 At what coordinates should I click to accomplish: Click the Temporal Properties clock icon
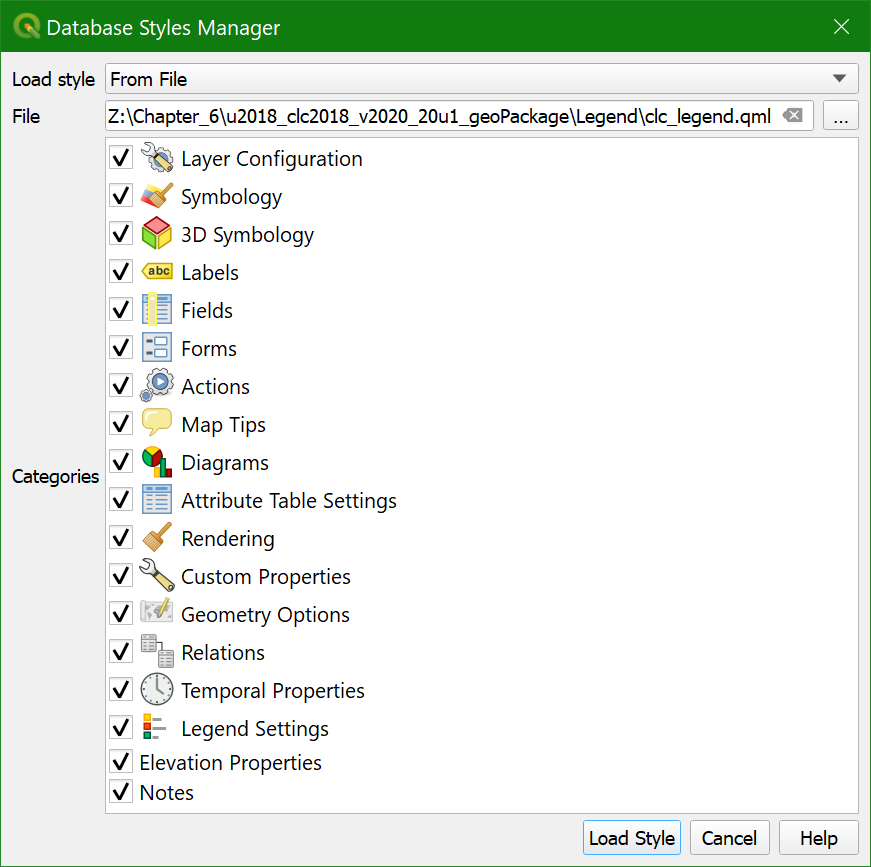[157, 689]
